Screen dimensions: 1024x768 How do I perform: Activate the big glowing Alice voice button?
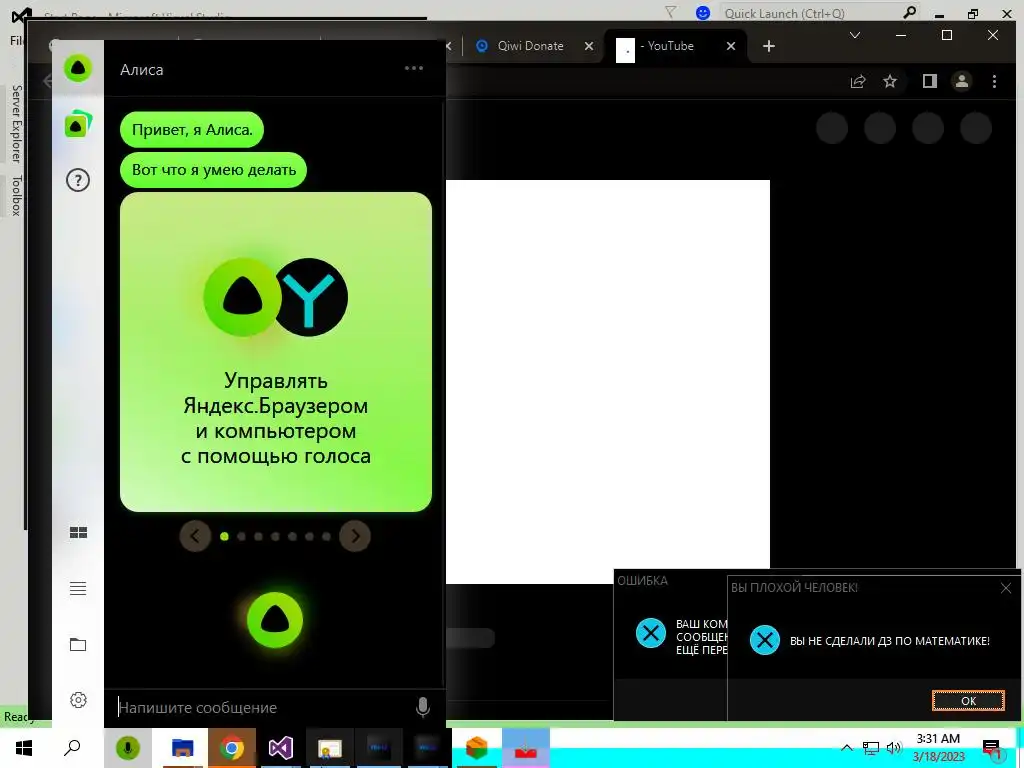coord(275,620)
